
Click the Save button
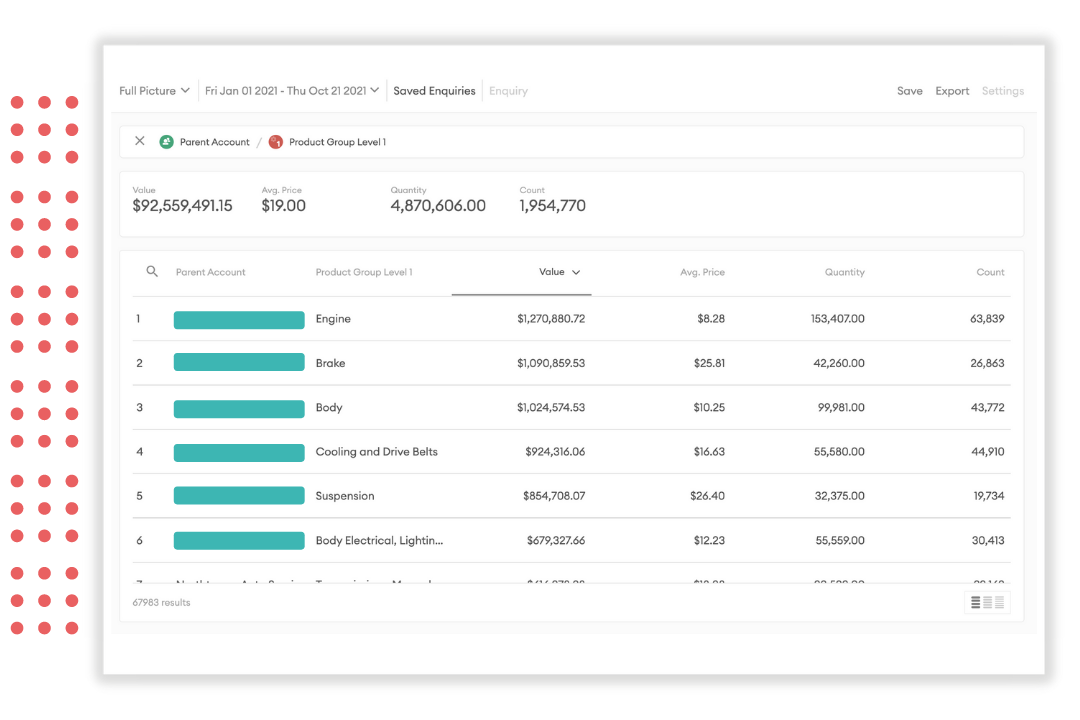[x=909, y=91]
